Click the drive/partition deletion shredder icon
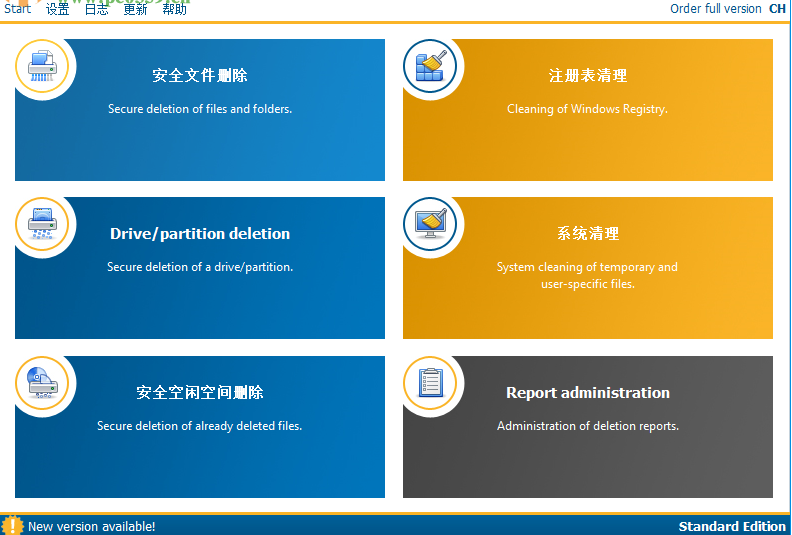792x535 pixels. [42, 224]
